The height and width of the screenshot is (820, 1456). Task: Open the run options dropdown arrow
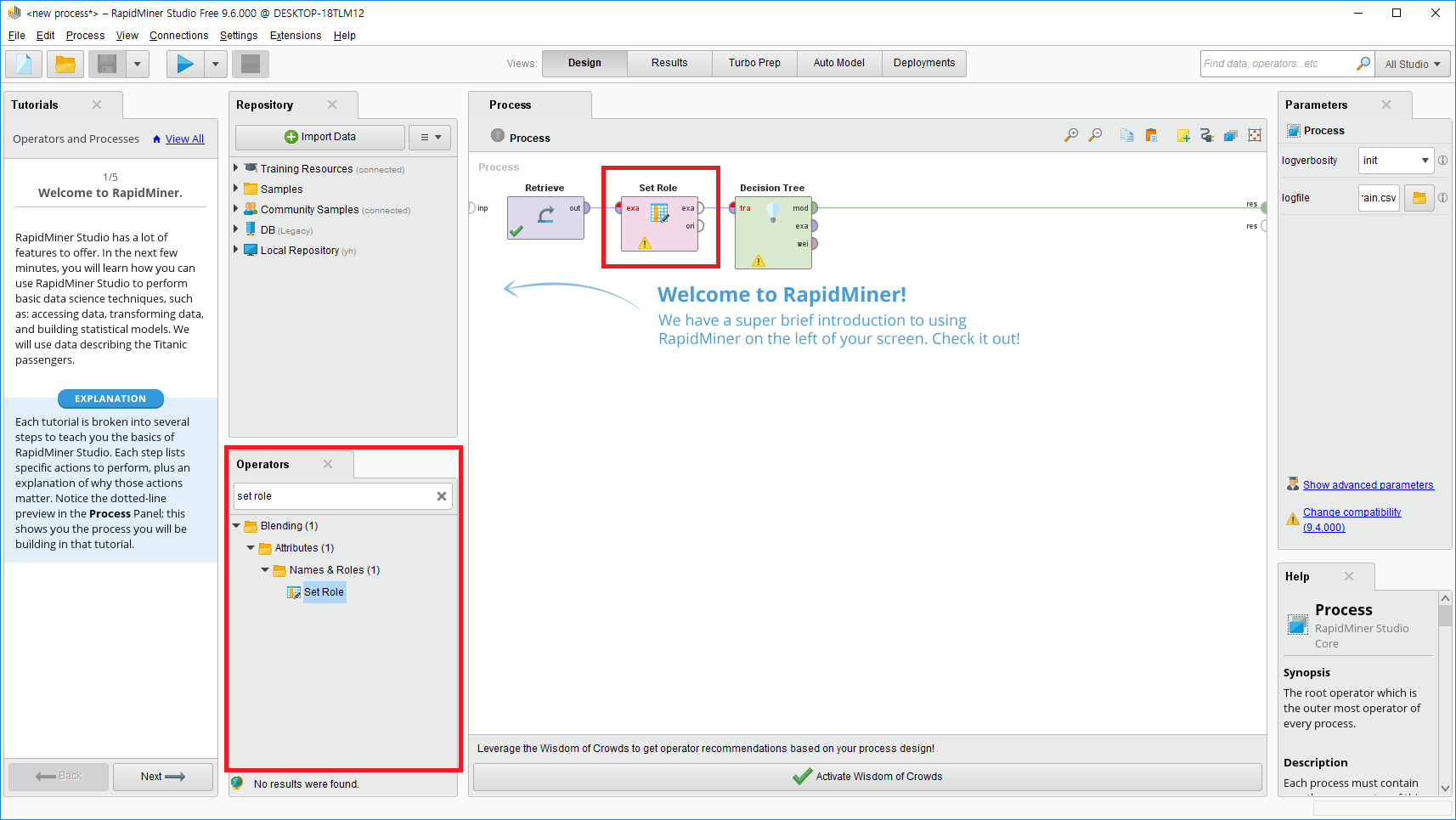click(215, 64)
